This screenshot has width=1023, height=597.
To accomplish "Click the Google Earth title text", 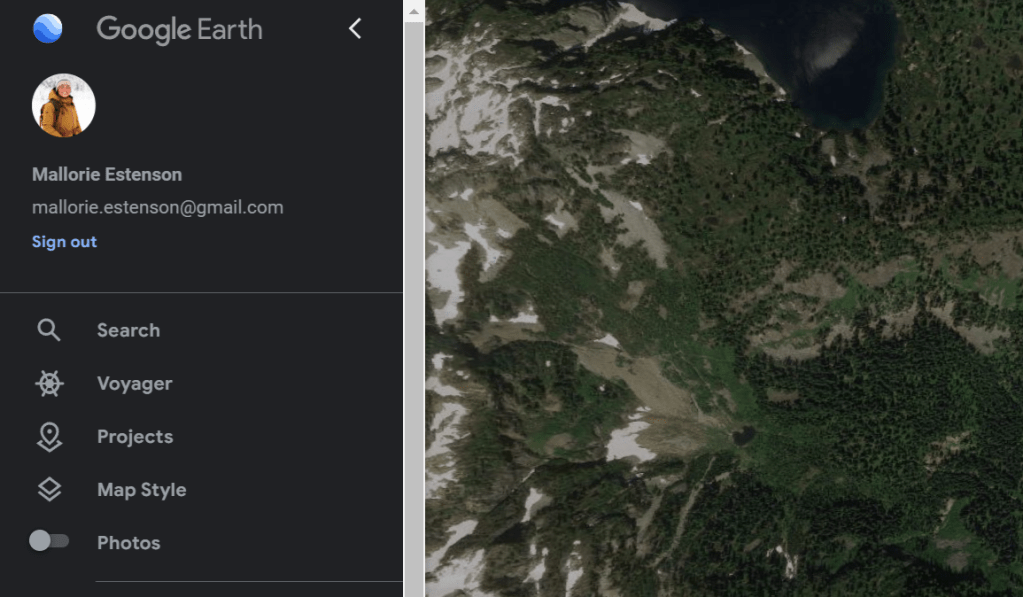I will (179, 30).
